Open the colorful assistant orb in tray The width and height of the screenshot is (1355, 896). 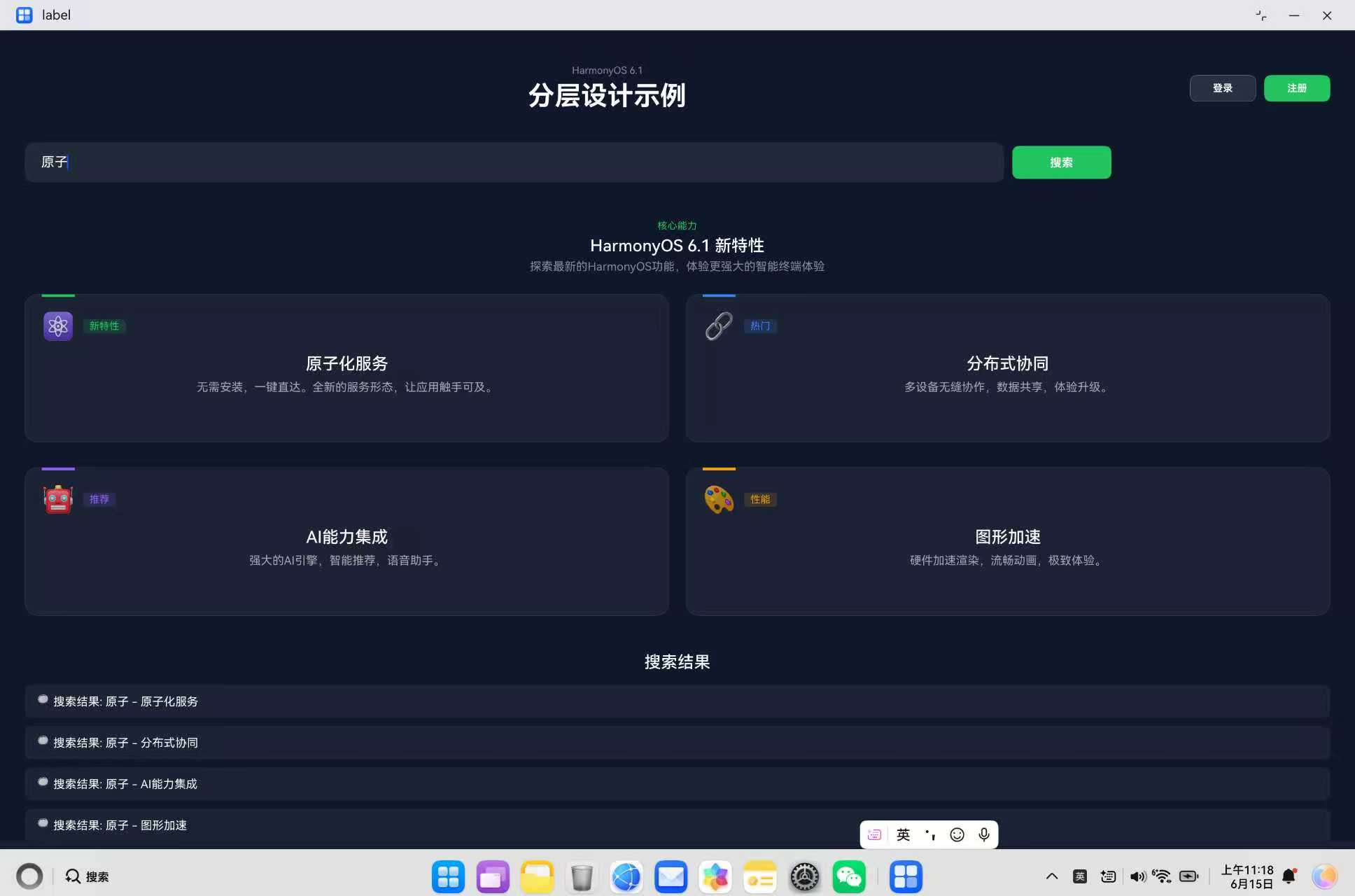coord(1324,876)
